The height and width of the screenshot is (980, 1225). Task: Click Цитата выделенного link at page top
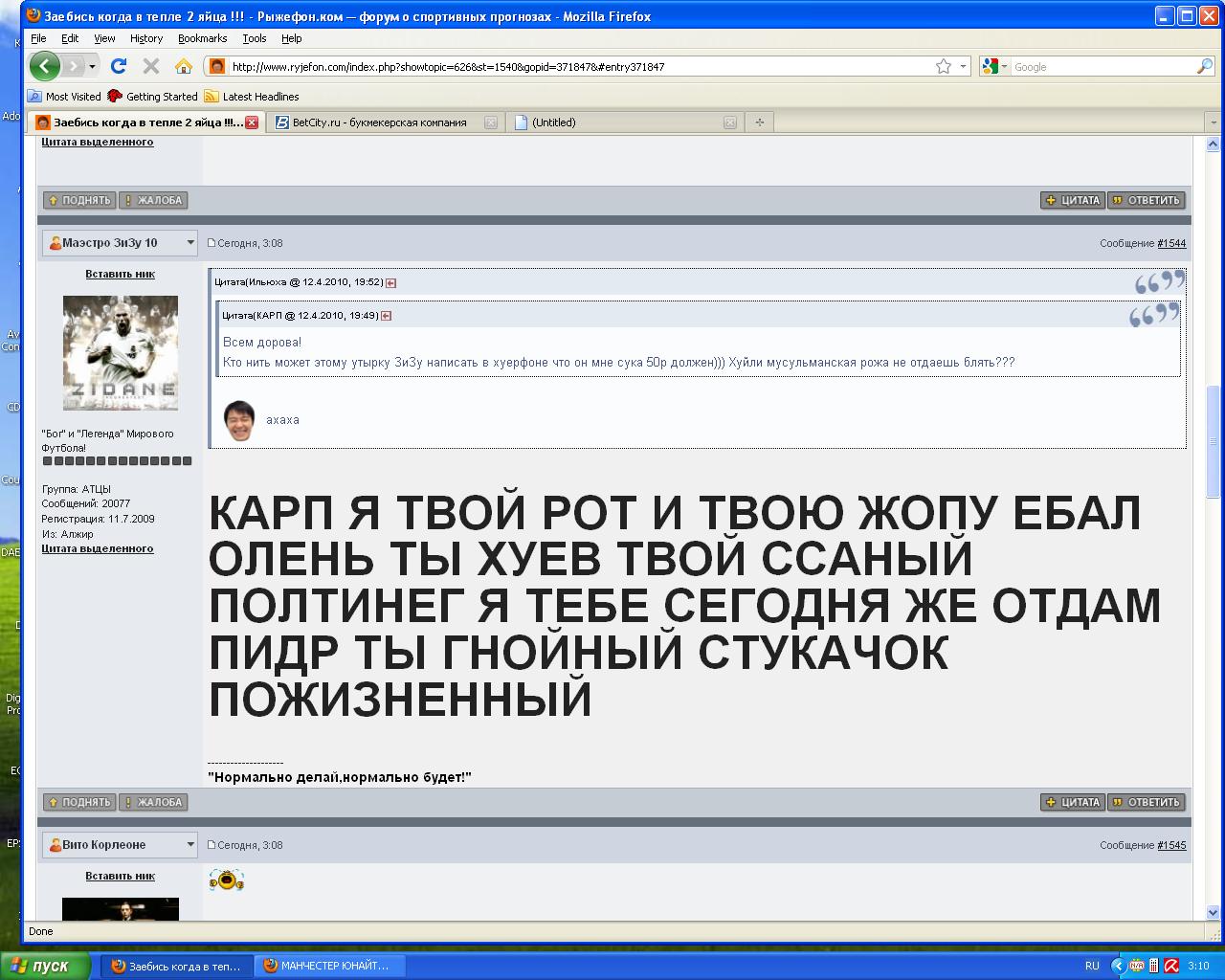(98, 142)
